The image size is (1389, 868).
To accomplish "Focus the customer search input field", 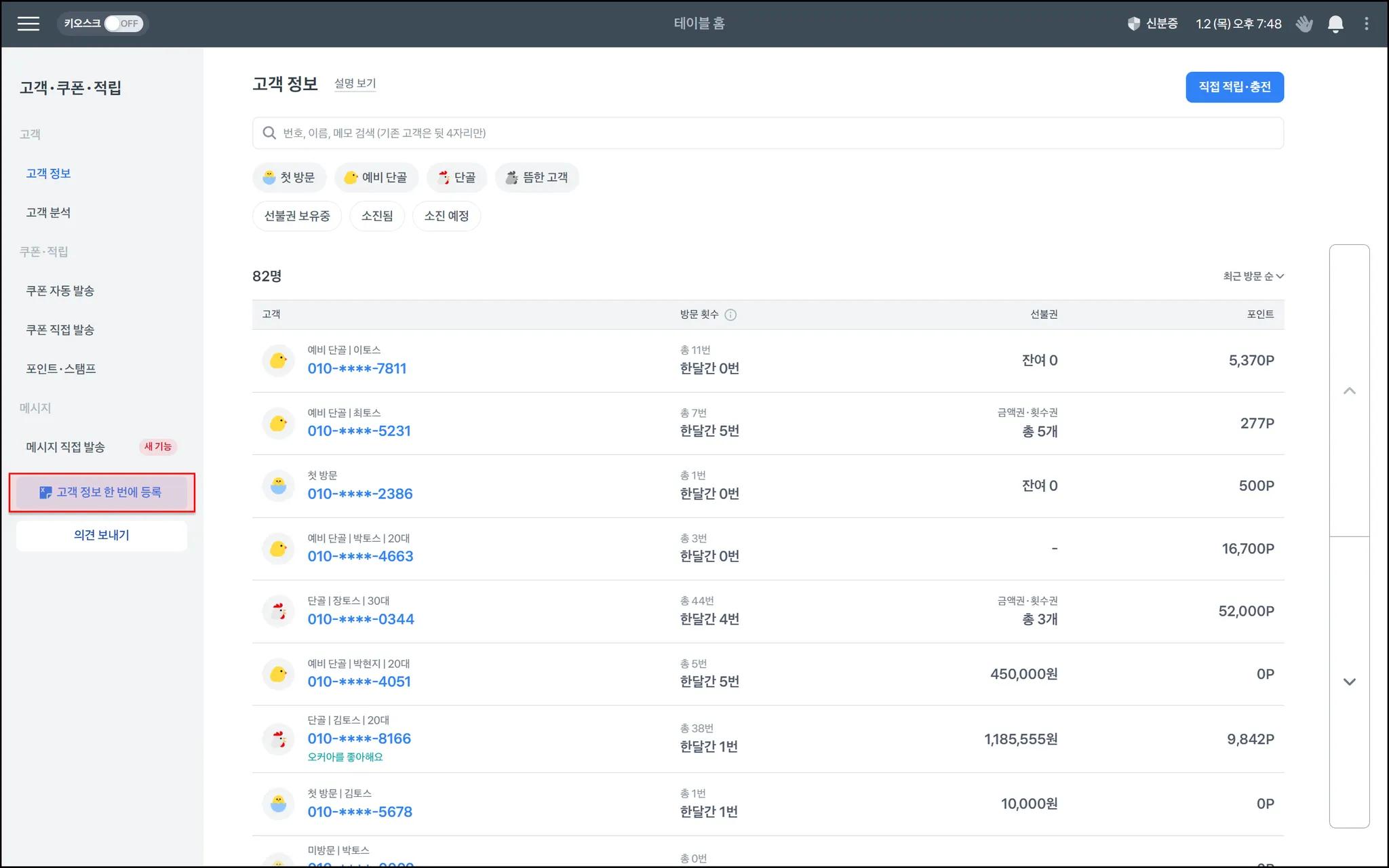I will (766, 134).
